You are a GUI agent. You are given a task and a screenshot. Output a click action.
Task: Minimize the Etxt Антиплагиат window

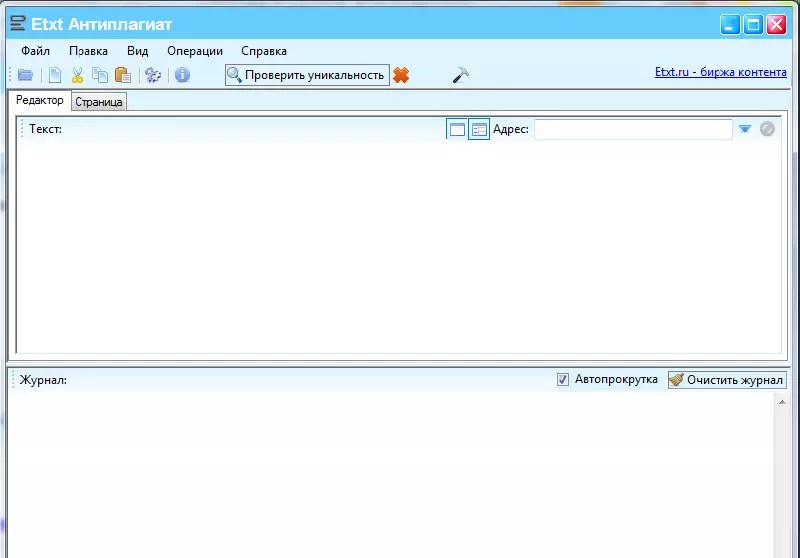(x=730, y=24)
